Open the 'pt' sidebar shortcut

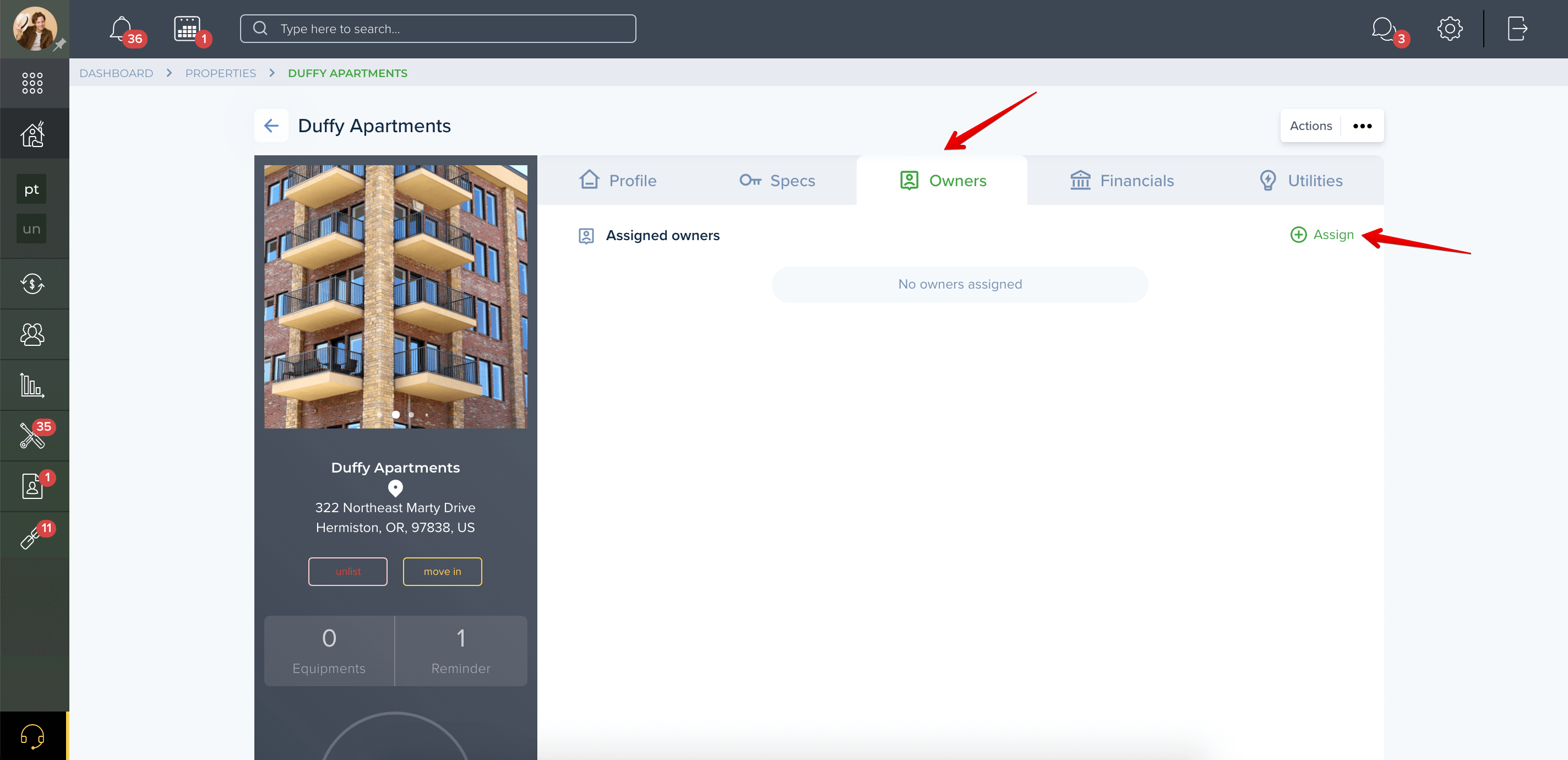[31, 189]
